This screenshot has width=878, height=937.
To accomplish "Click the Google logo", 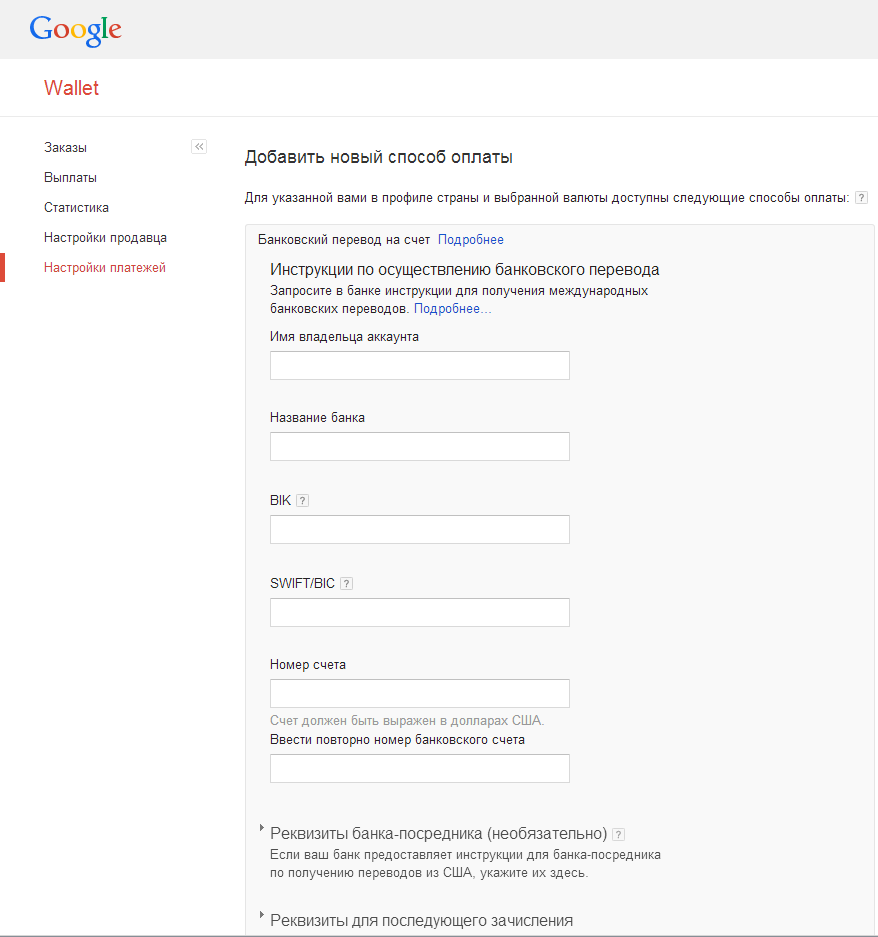I will (x=76, y=29).
